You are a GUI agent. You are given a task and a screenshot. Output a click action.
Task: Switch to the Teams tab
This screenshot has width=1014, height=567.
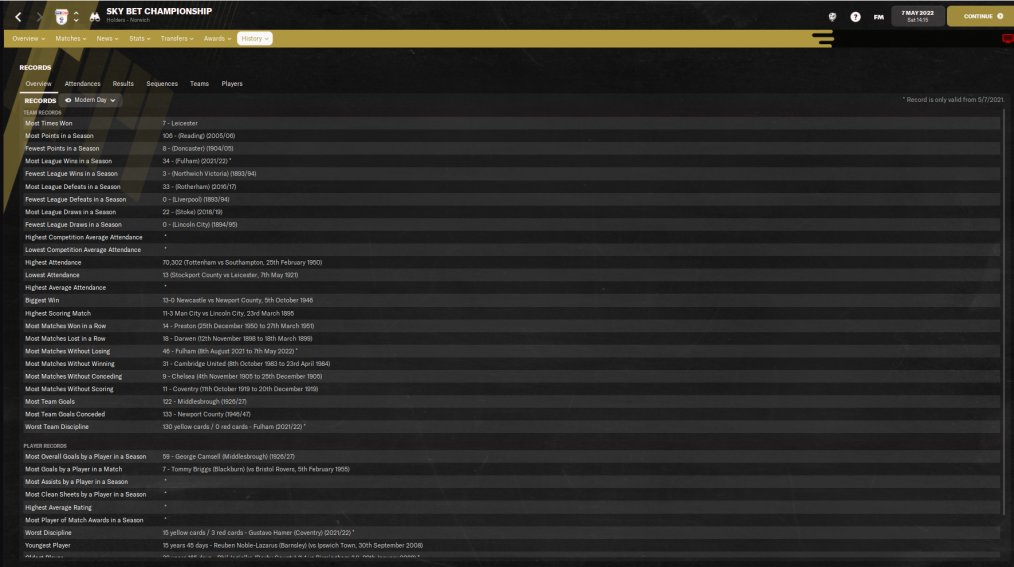click(199, 84)
